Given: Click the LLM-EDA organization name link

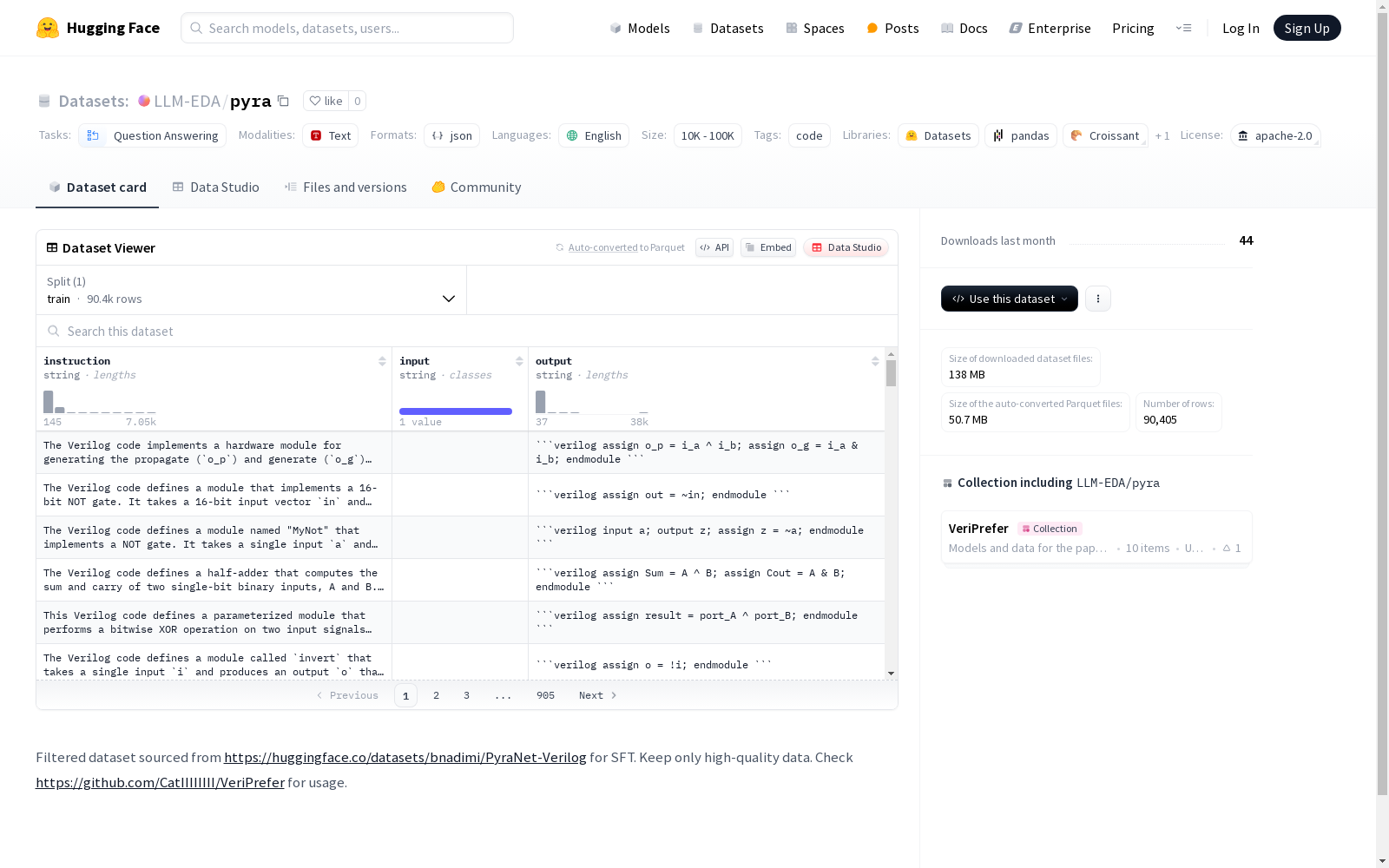Looking at the screenshot, I should pos(188,102).
